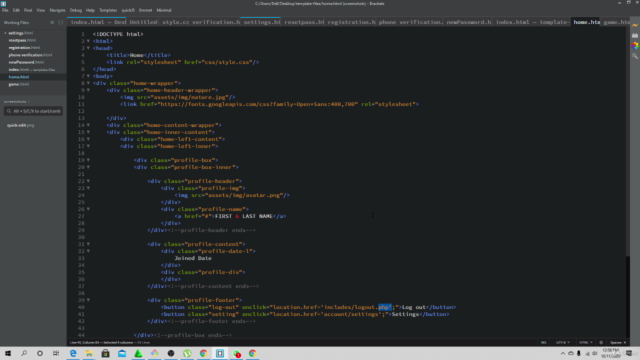Click the black circular app icon on taskbar
The width and height of the screenshot is (640, 360).
point(171,353)
